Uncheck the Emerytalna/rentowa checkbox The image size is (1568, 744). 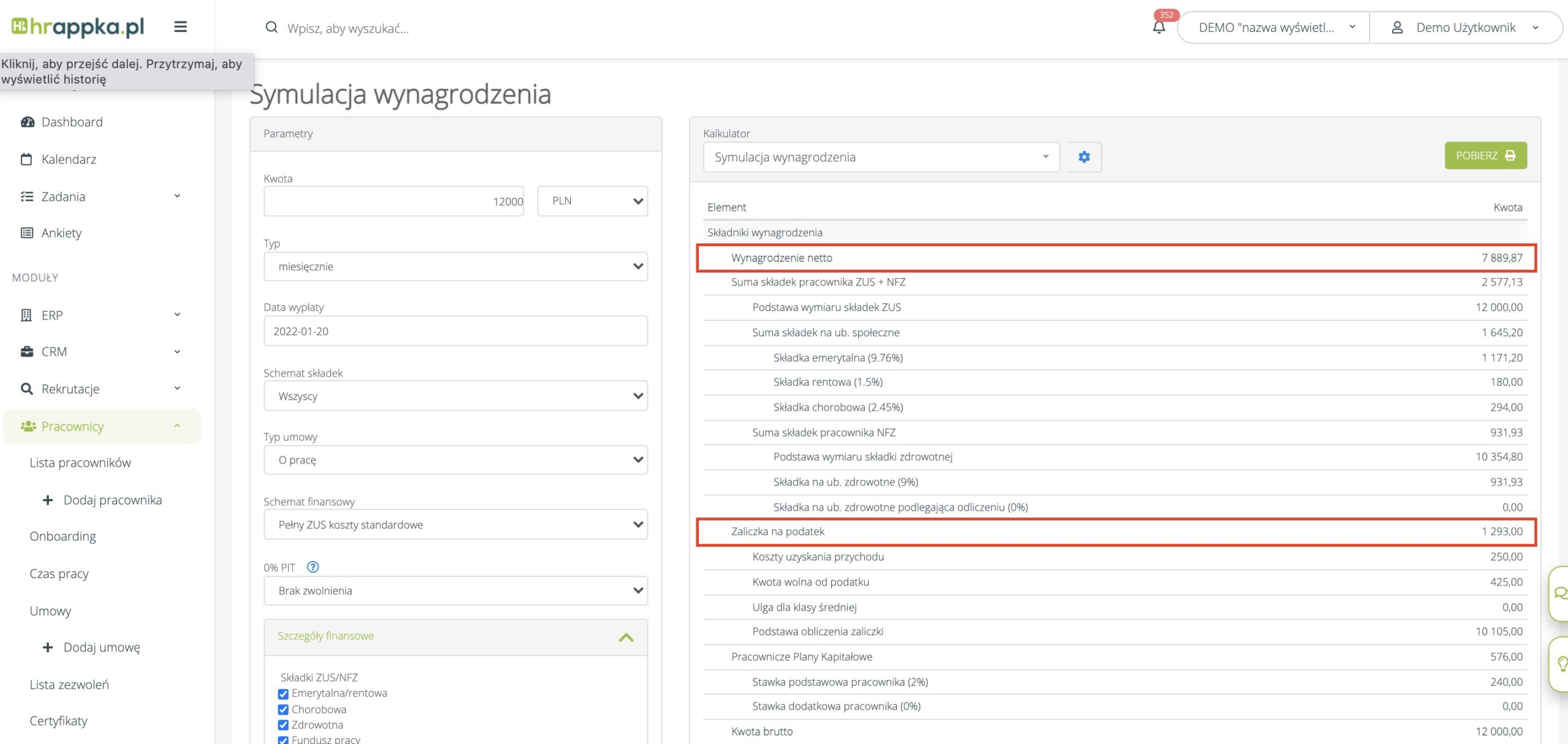[283, 694]
